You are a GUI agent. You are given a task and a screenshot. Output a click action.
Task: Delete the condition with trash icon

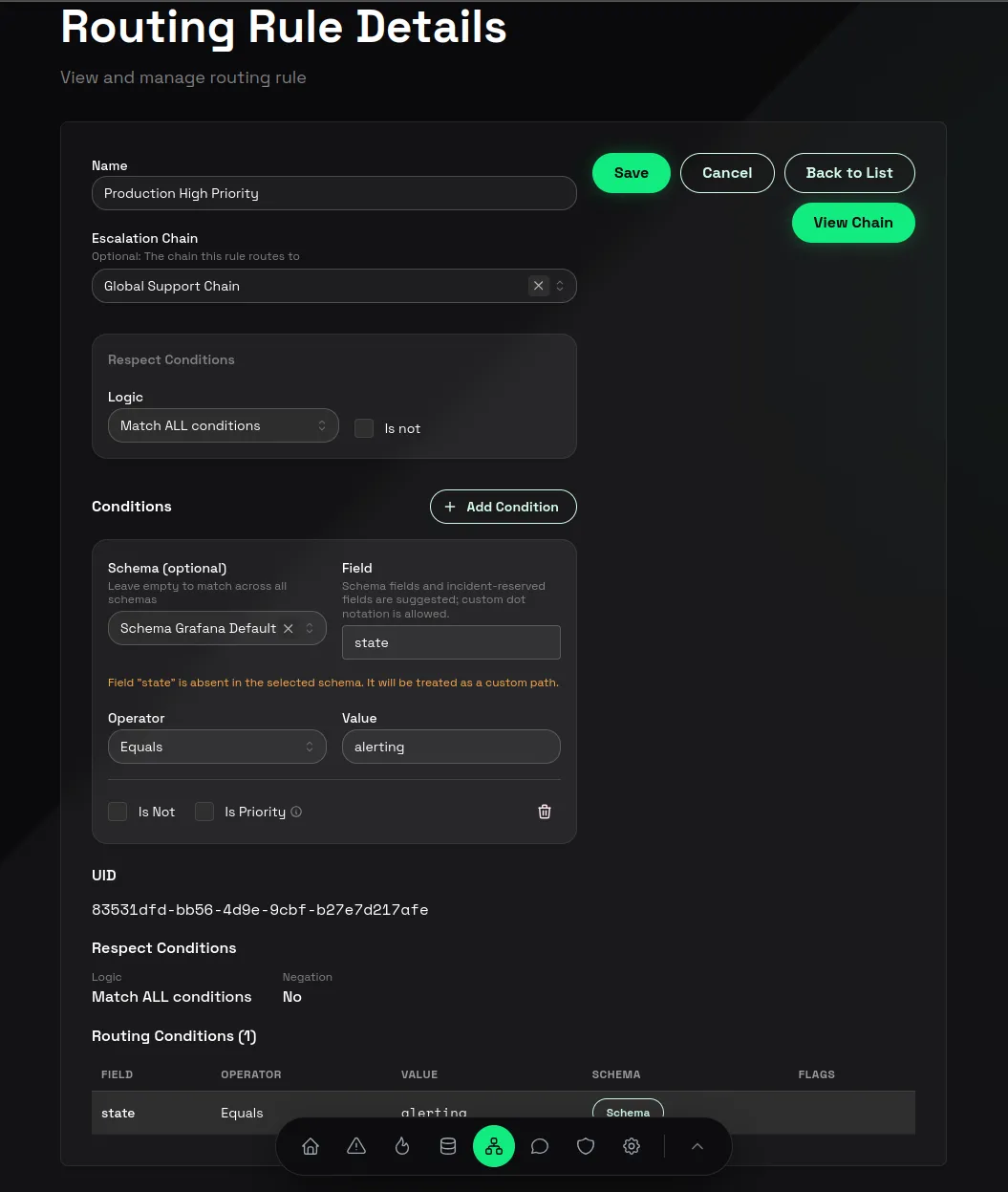pyautogui.click(x=545, y=812)
